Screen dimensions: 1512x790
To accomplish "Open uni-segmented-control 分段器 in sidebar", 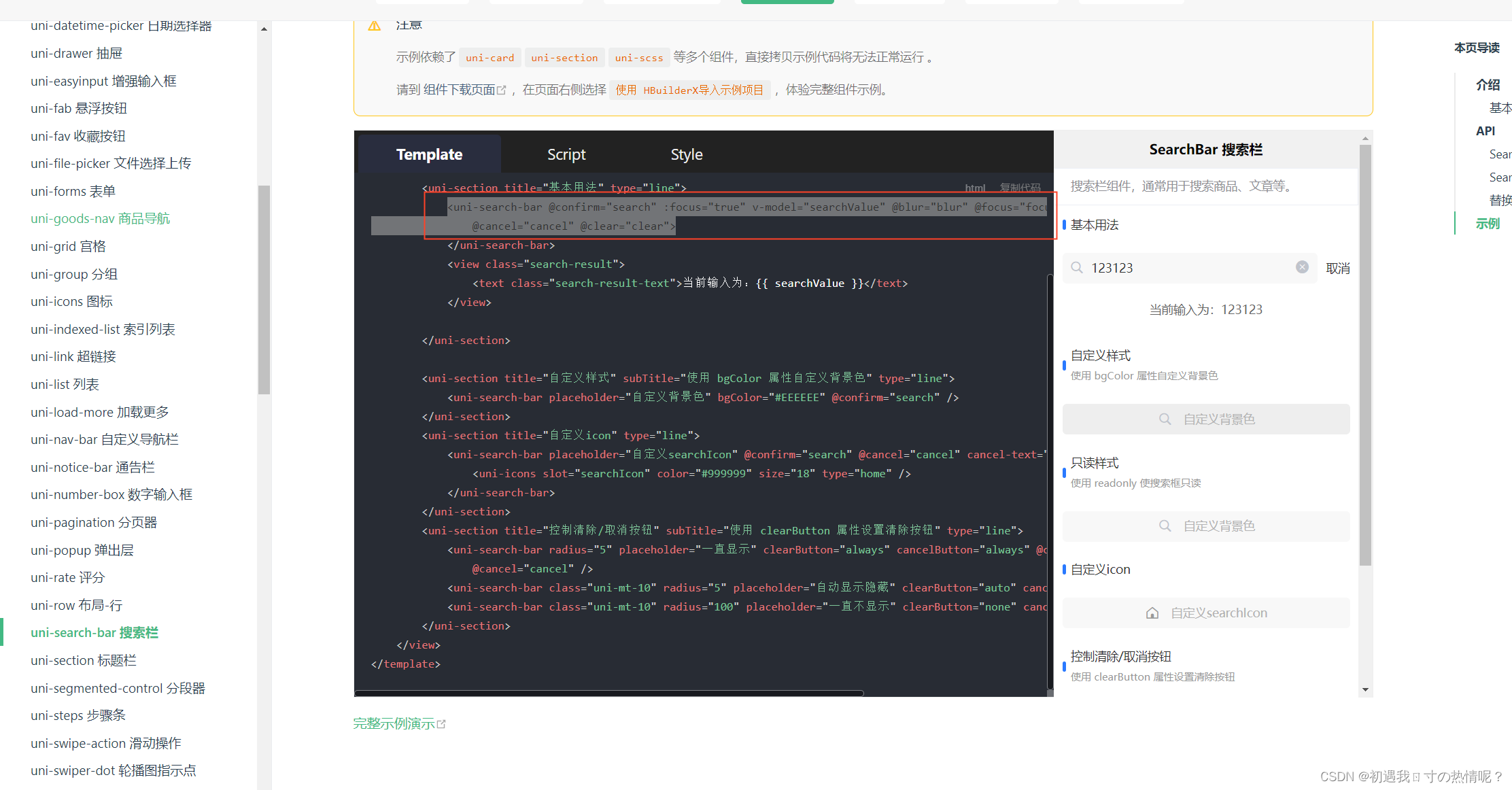I will coord(118,688).
